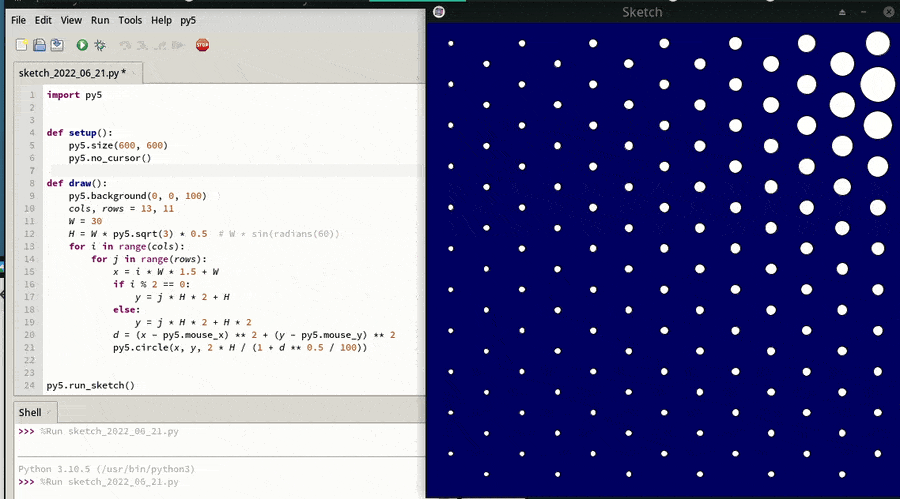Screen dimensions: 900x499
Task: Select the sketch_2022_06_21.py editor tab
Action: [78, 74]
